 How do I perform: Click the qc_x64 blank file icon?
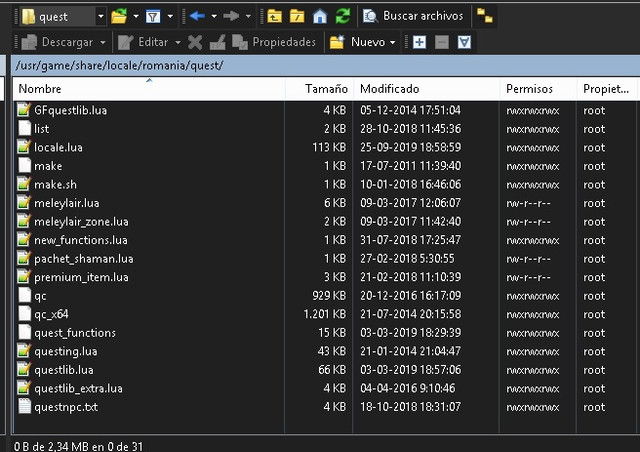pyautogui.click(x=24, y=314)
